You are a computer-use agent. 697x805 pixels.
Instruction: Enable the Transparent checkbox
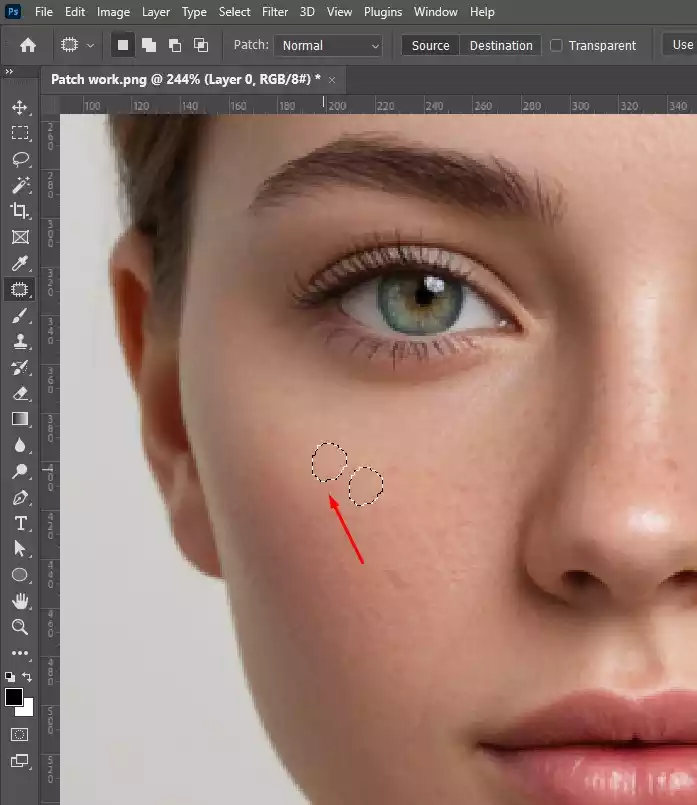point(556,46)
